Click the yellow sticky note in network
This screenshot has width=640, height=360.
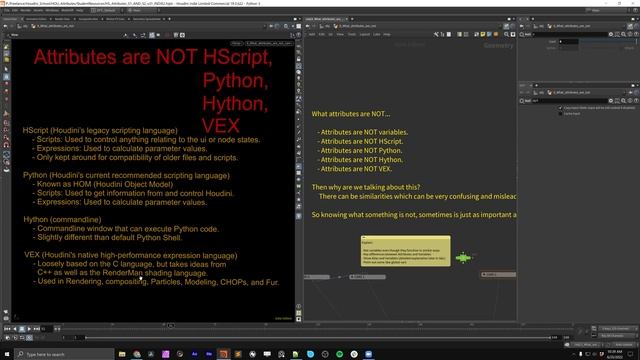(x=406, y=251)
